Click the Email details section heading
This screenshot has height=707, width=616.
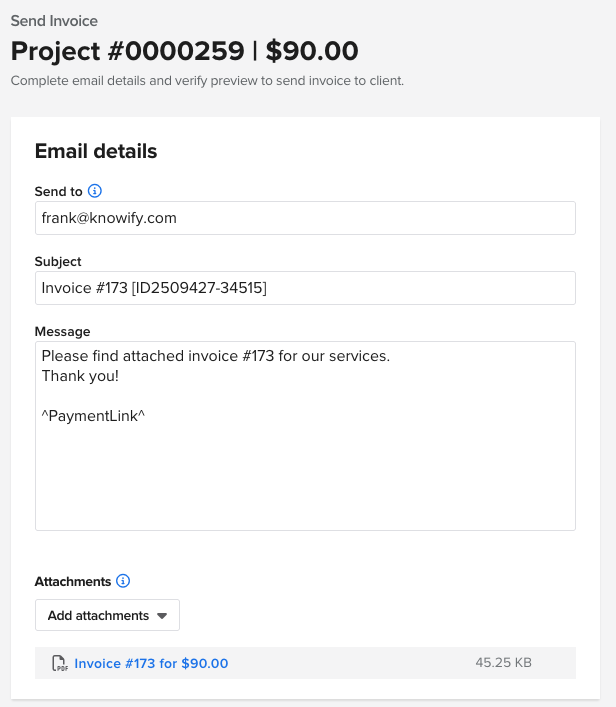tap(96, 152)
